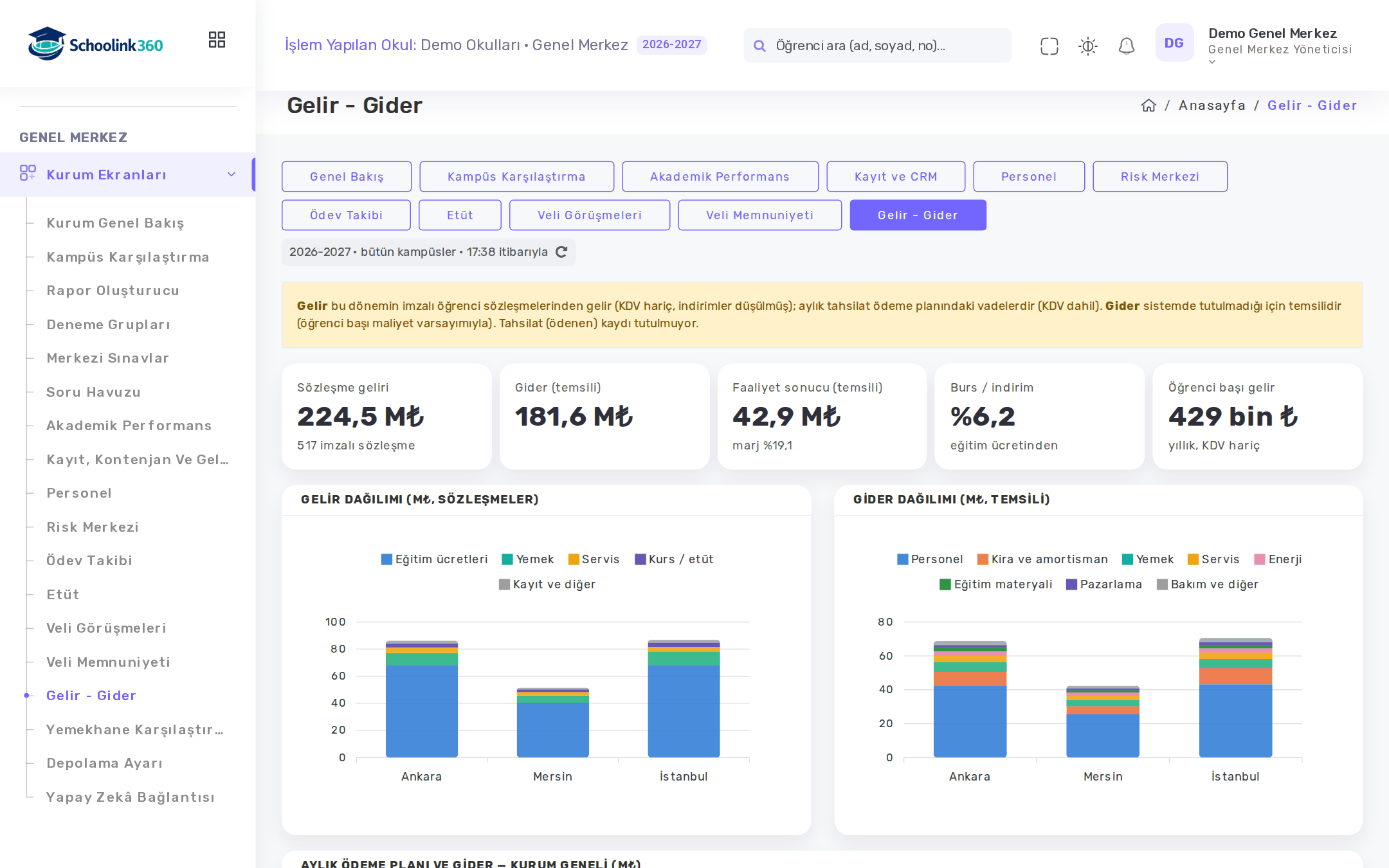This screenshot has width=1389, height=868.
Task: Toggle light/dark theme sun icon
Action: [x=1087, y=46]
